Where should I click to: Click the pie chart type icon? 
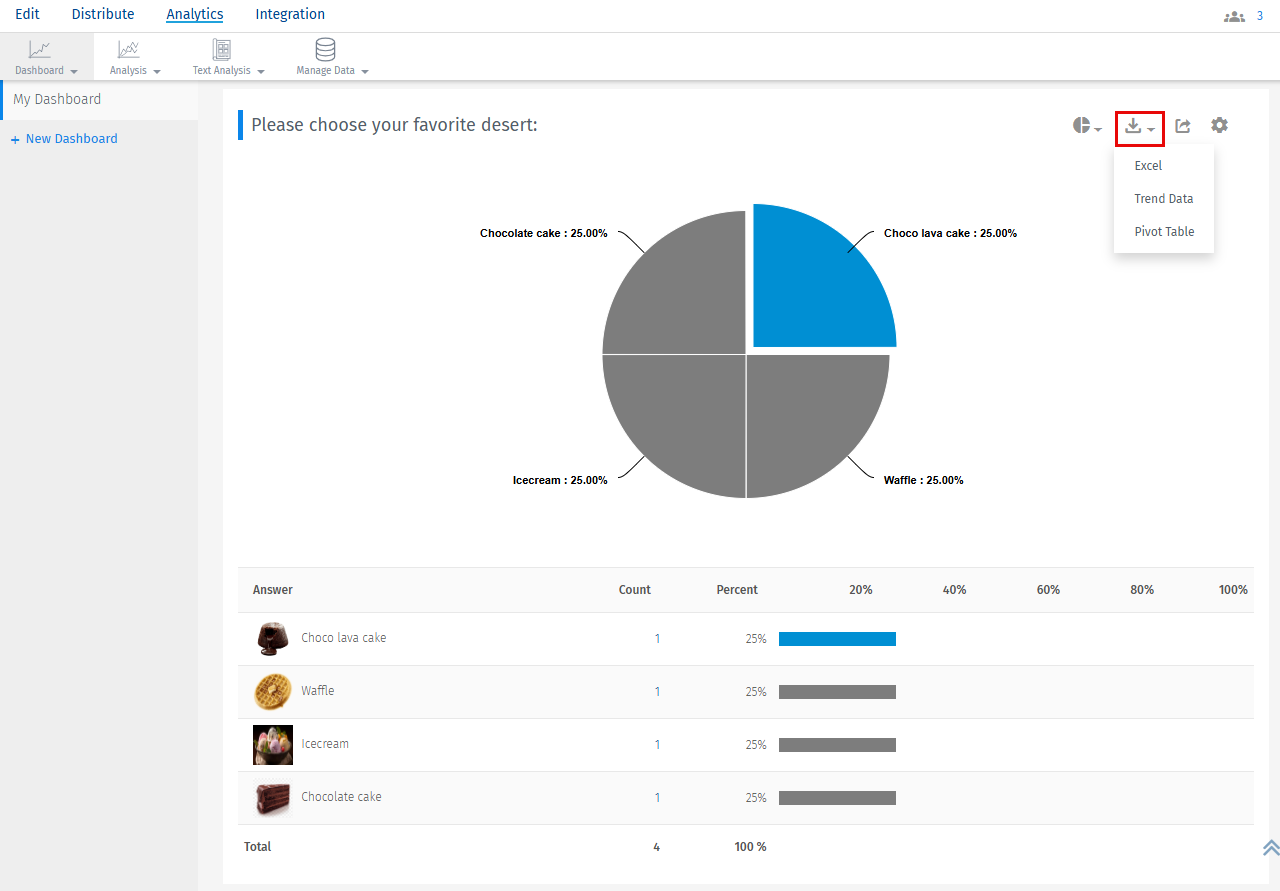[1082, 125]
